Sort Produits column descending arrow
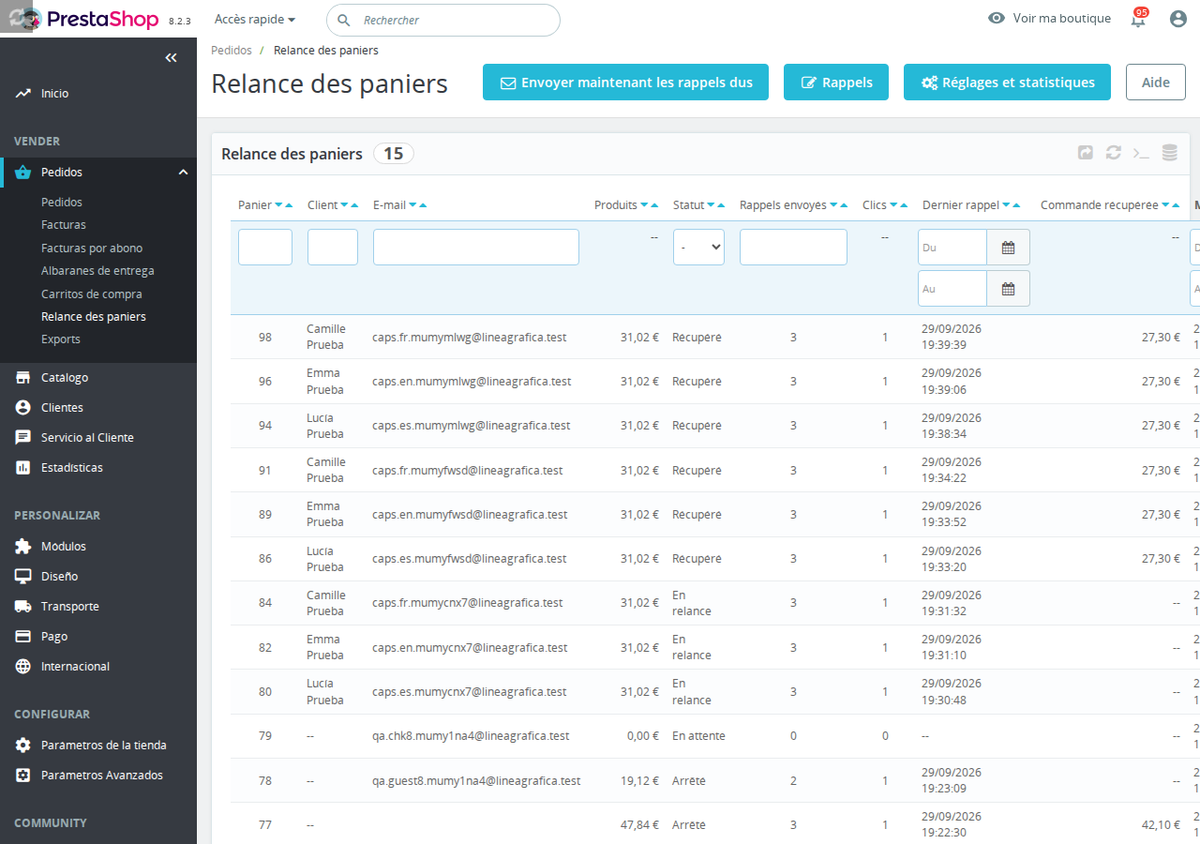1200x844 pixels. point(644,206)
